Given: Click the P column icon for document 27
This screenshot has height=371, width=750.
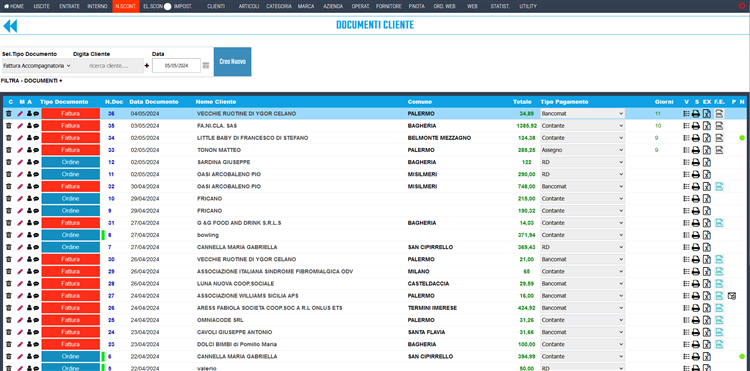Looking at the screenshot, I should (x=731, y=296).
